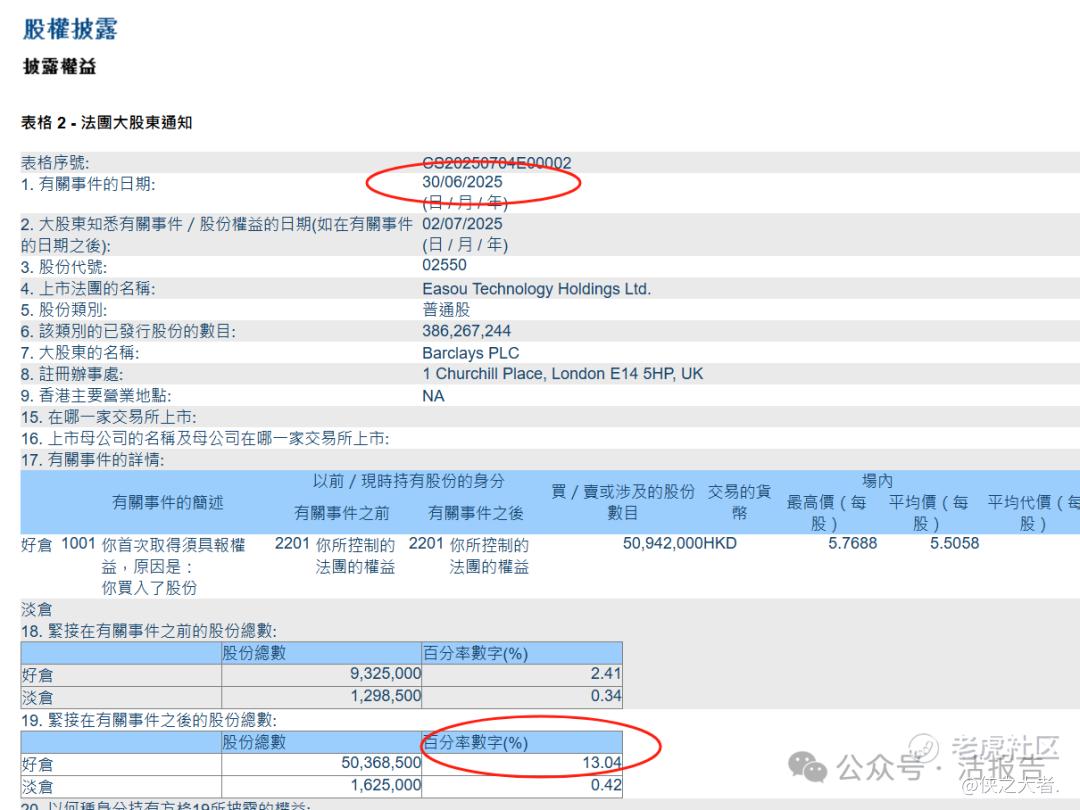The image size is (1080, 810).
Task: Select the average price 5.5058
Action: (x=955, y=543)
